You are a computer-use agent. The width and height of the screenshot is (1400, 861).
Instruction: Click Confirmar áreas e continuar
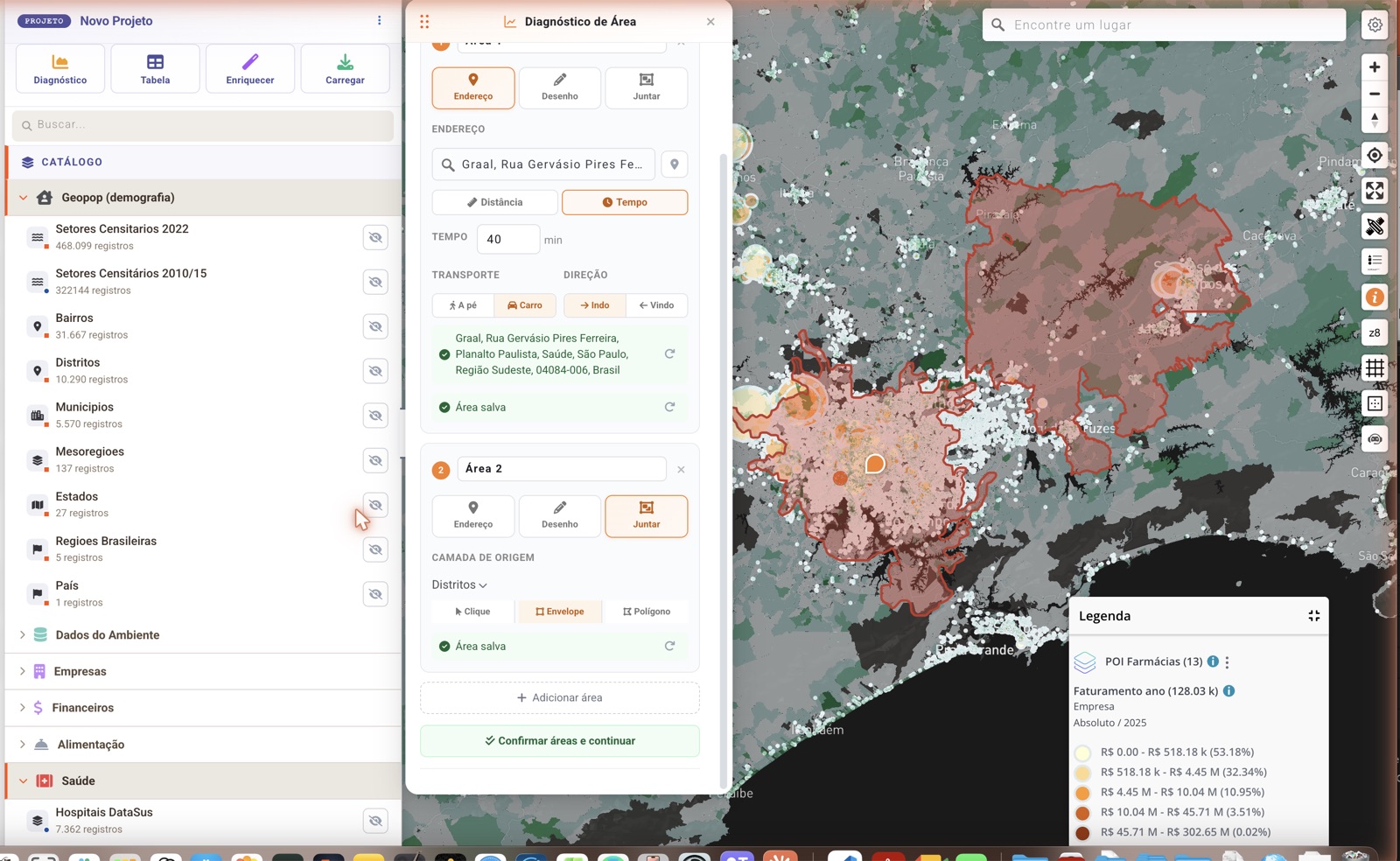point(560,740)
